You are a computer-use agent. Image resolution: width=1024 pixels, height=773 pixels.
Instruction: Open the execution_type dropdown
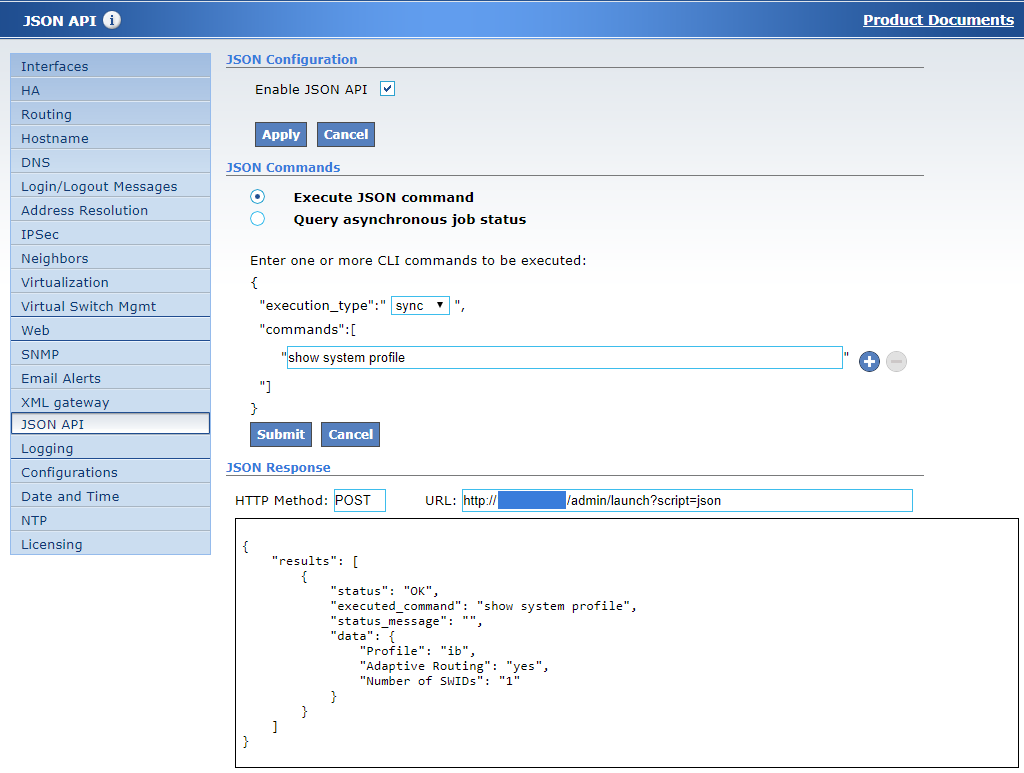click(420, 305)
